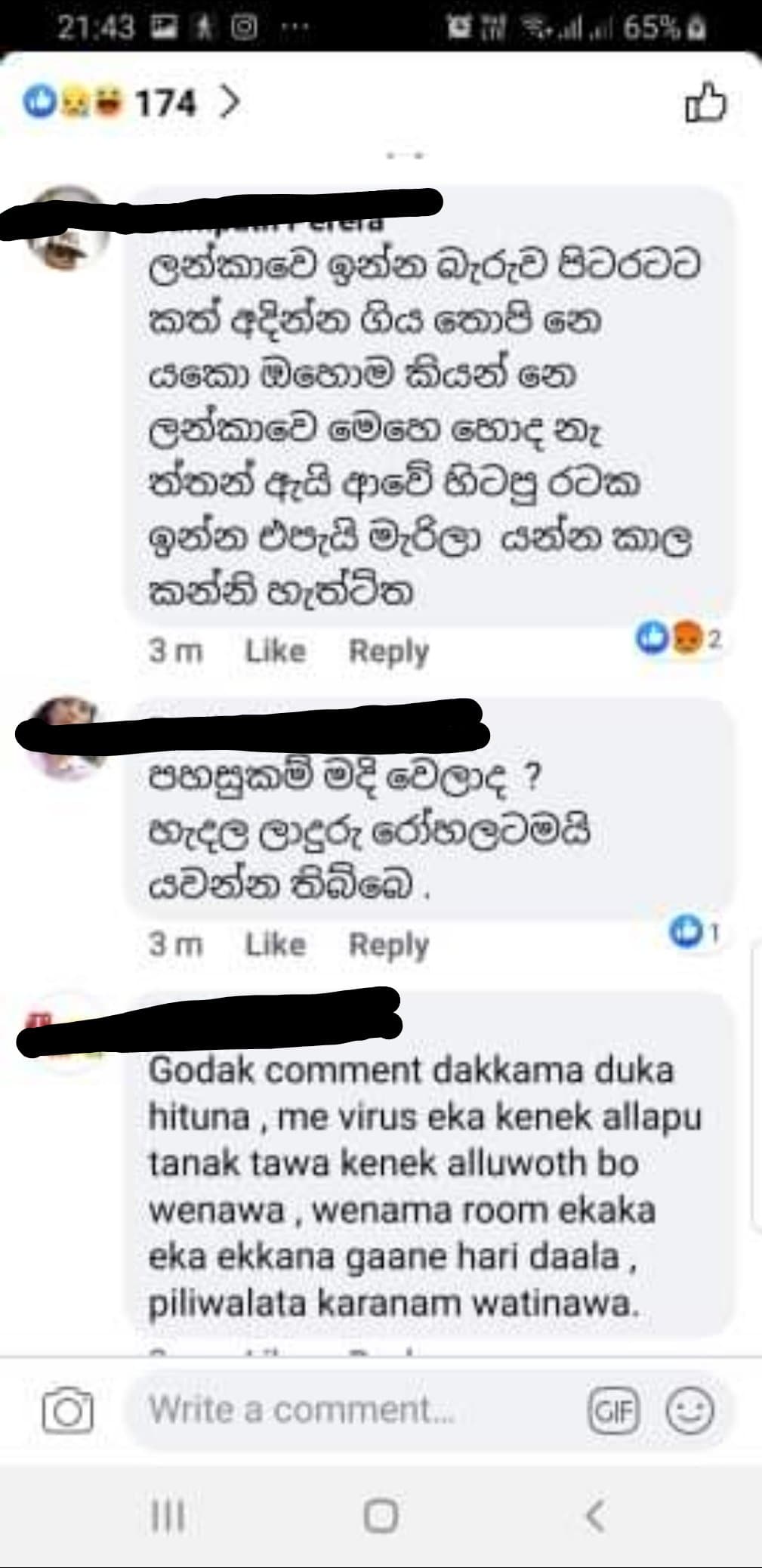
Task: Tap the Android back navigation arrow
Action: pyautogui.click(x=595, y=1516)
